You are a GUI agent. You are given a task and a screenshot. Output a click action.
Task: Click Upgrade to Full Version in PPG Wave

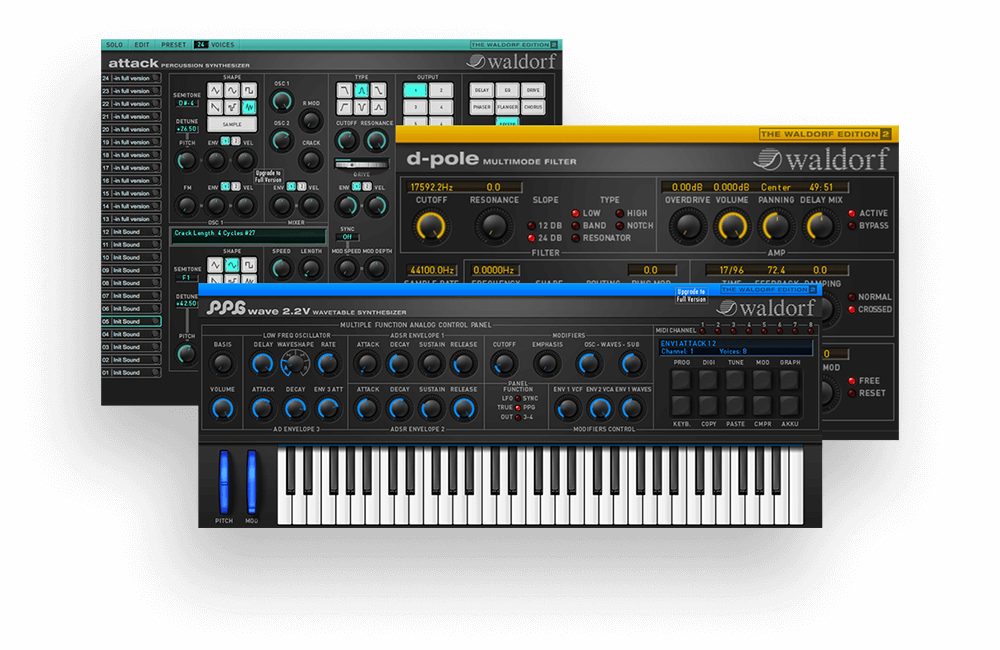point(691,295)
